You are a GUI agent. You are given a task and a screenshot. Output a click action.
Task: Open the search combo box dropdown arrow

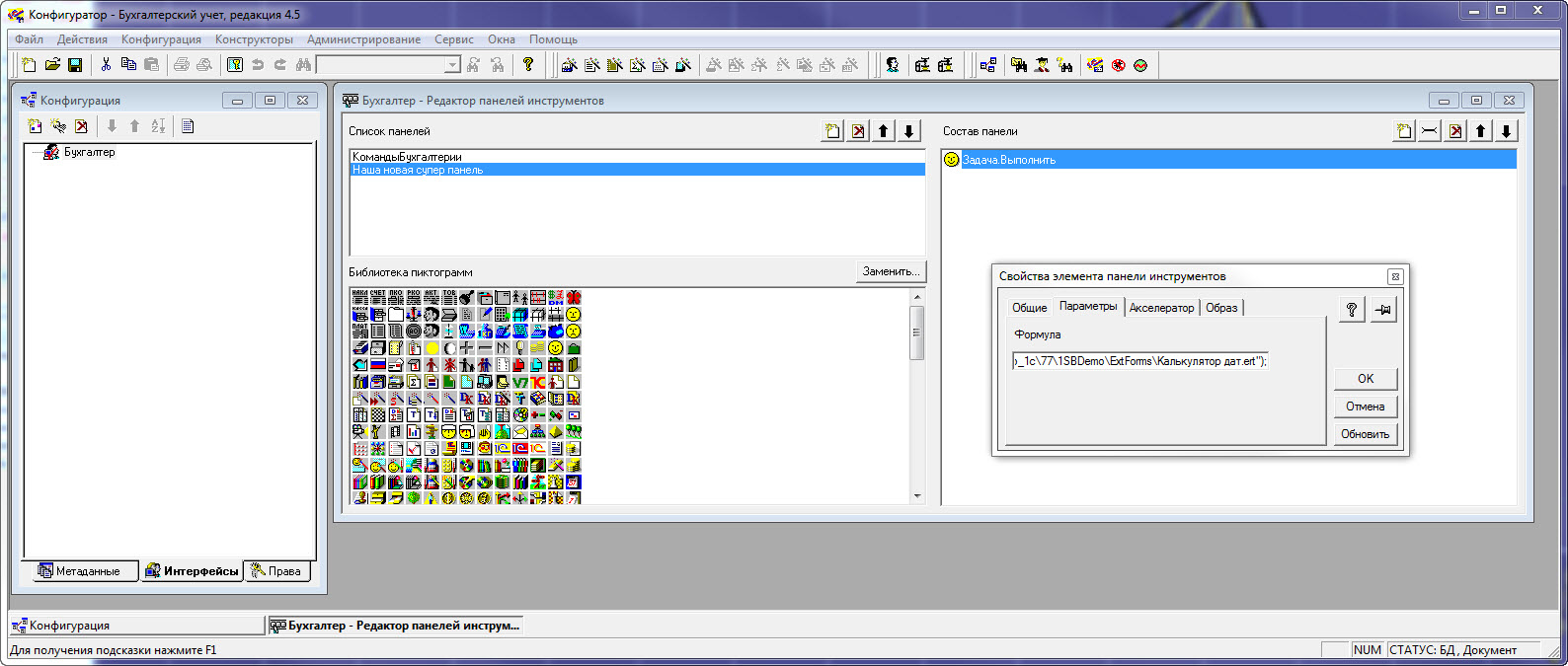point(452,65)
